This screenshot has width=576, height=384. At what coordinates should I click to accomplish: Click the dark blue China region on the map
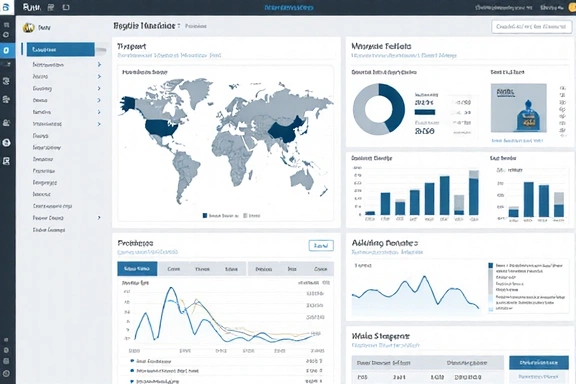(286, 132)
